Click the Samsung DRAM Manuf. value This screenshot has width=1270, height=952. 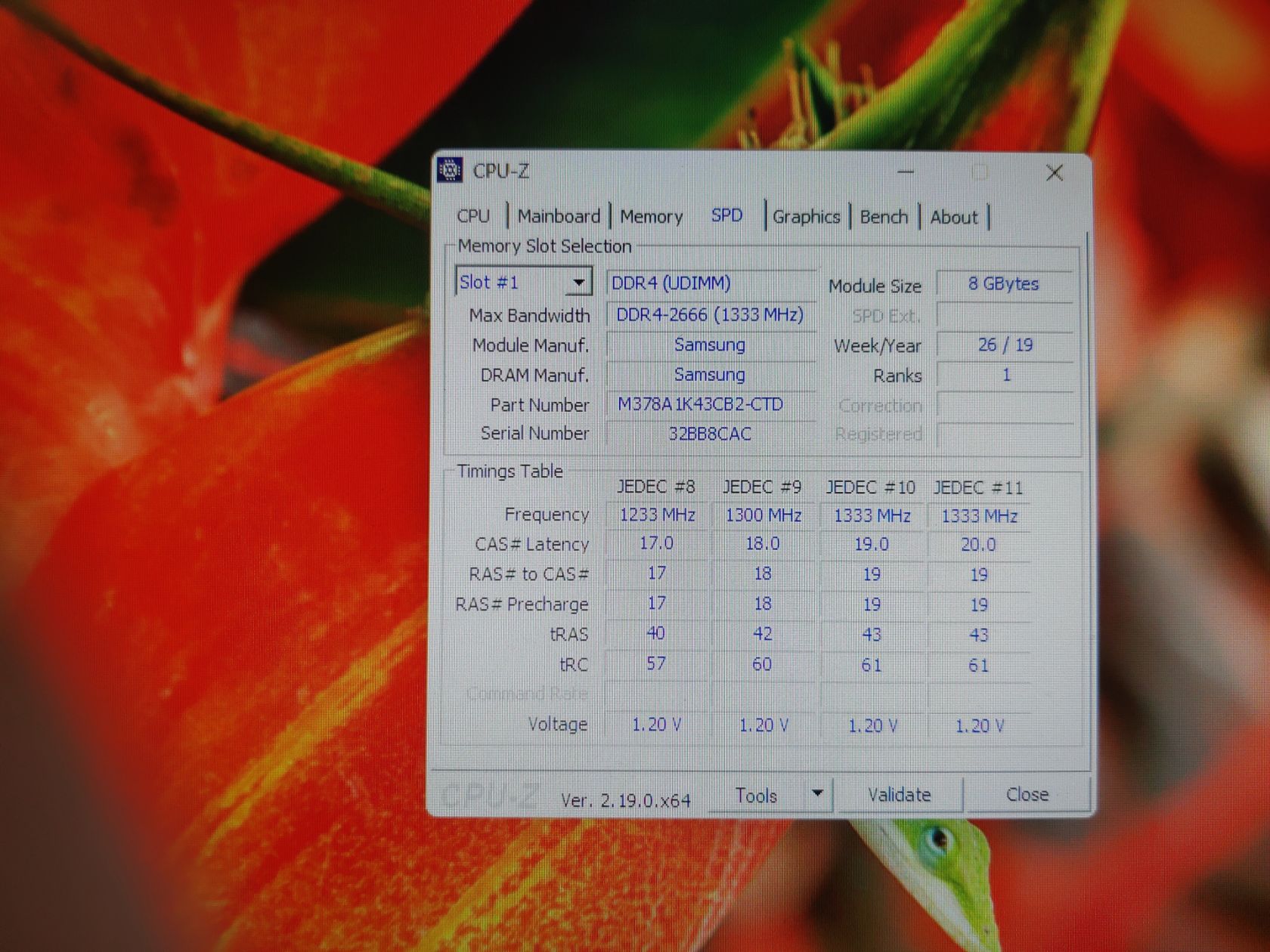click(x=711, y=374)
